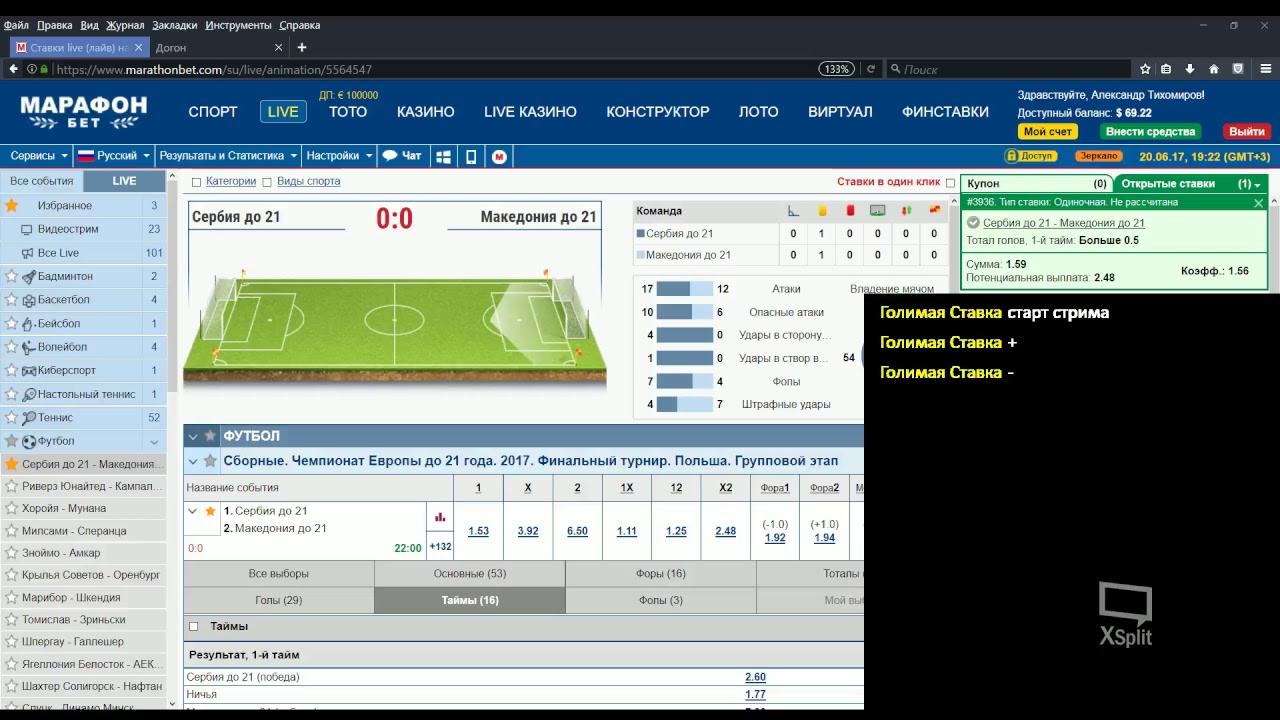
Task: Click the browser back arrow button
Action: tap(13, 69)
